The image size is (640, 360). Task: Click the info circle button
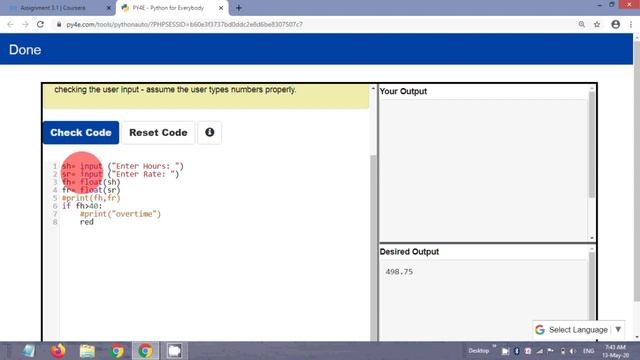coord(209,132)
